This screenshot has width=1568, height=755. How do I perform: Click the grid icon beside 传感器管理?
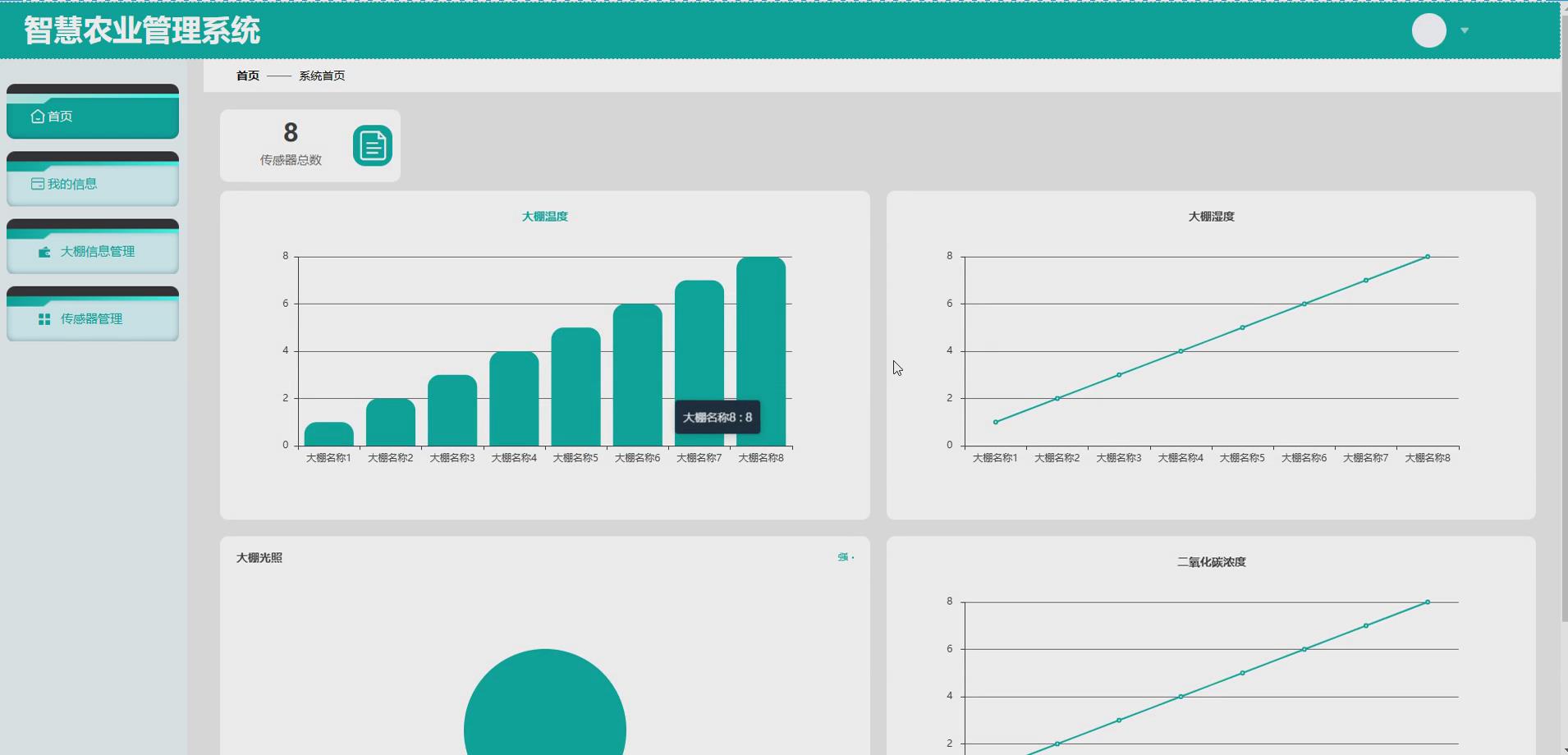click(44, 319)
